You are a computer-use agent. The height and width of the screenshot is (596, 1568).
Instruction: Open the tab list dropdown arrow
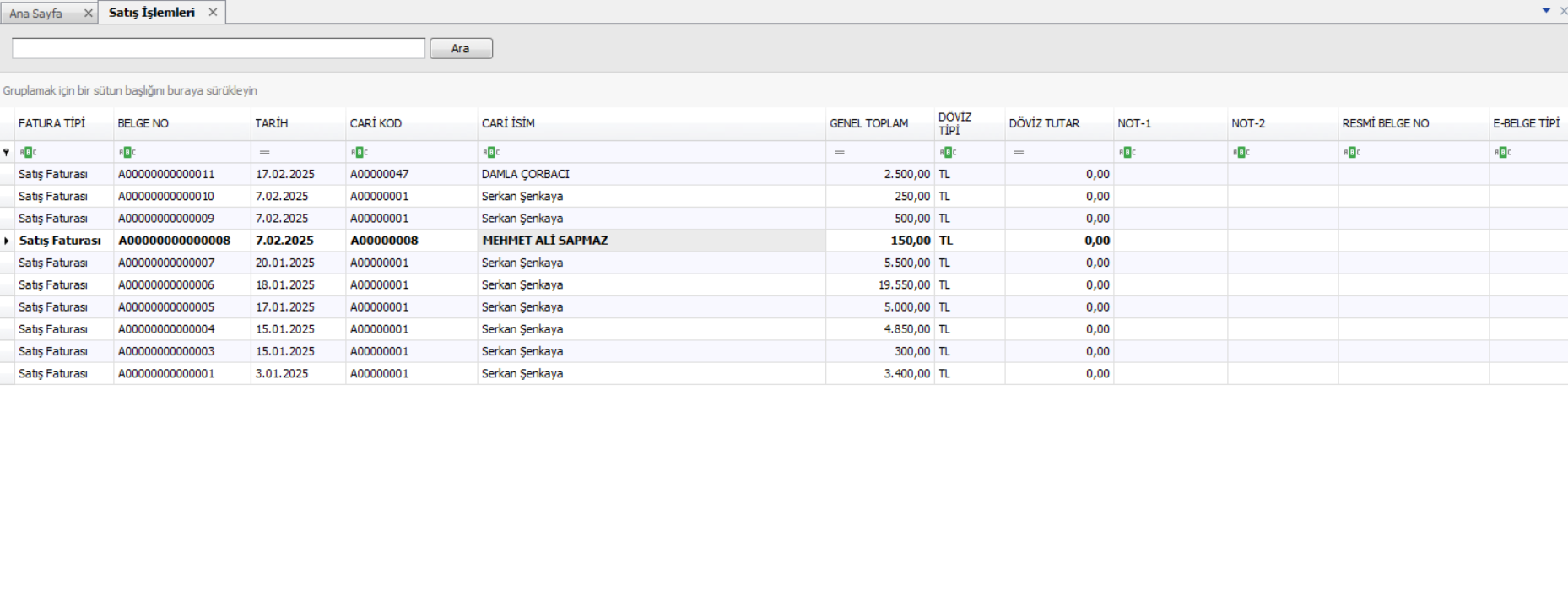(1546, 11)
